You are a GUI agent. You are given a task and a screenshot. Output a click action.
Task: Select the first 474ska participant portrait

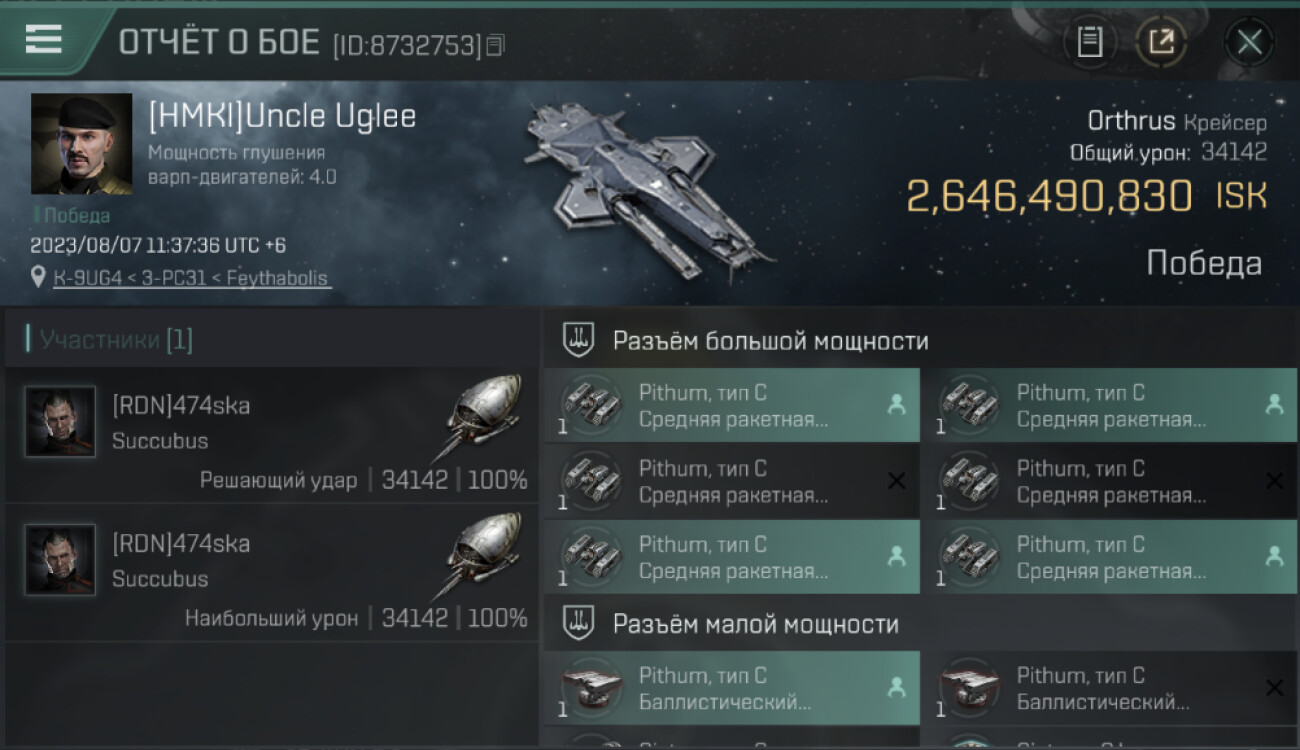click(61, 422)
